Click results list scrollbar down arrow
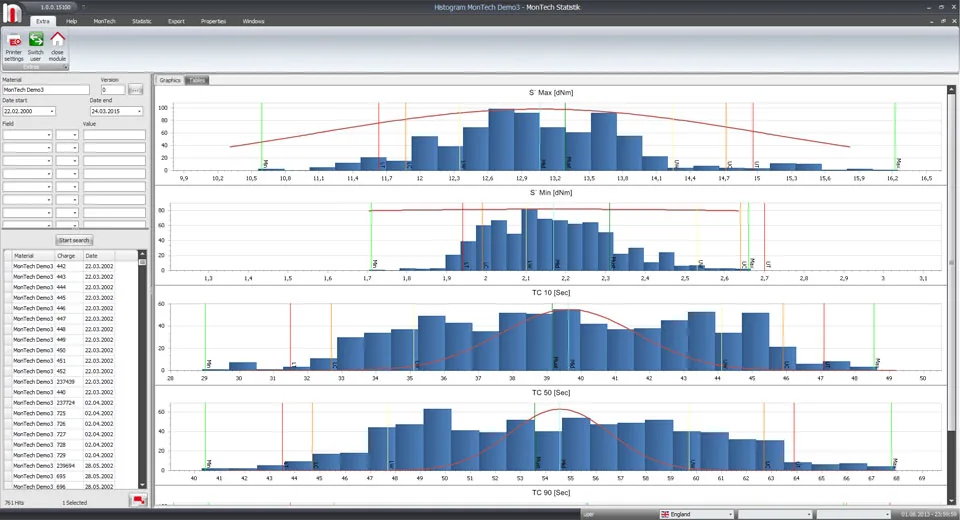 point(143,485)
